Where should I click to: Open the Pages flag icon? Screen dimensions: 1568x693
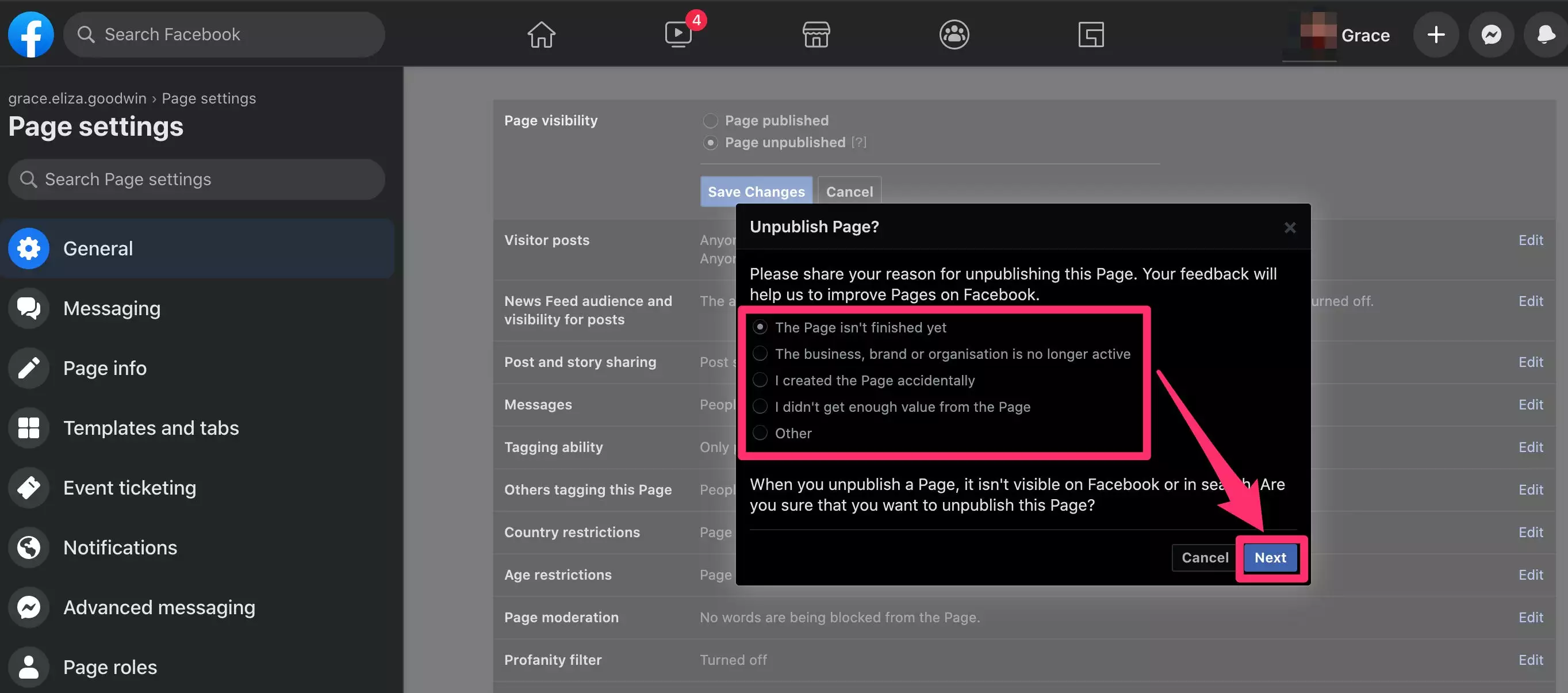tap(1091, 34)
